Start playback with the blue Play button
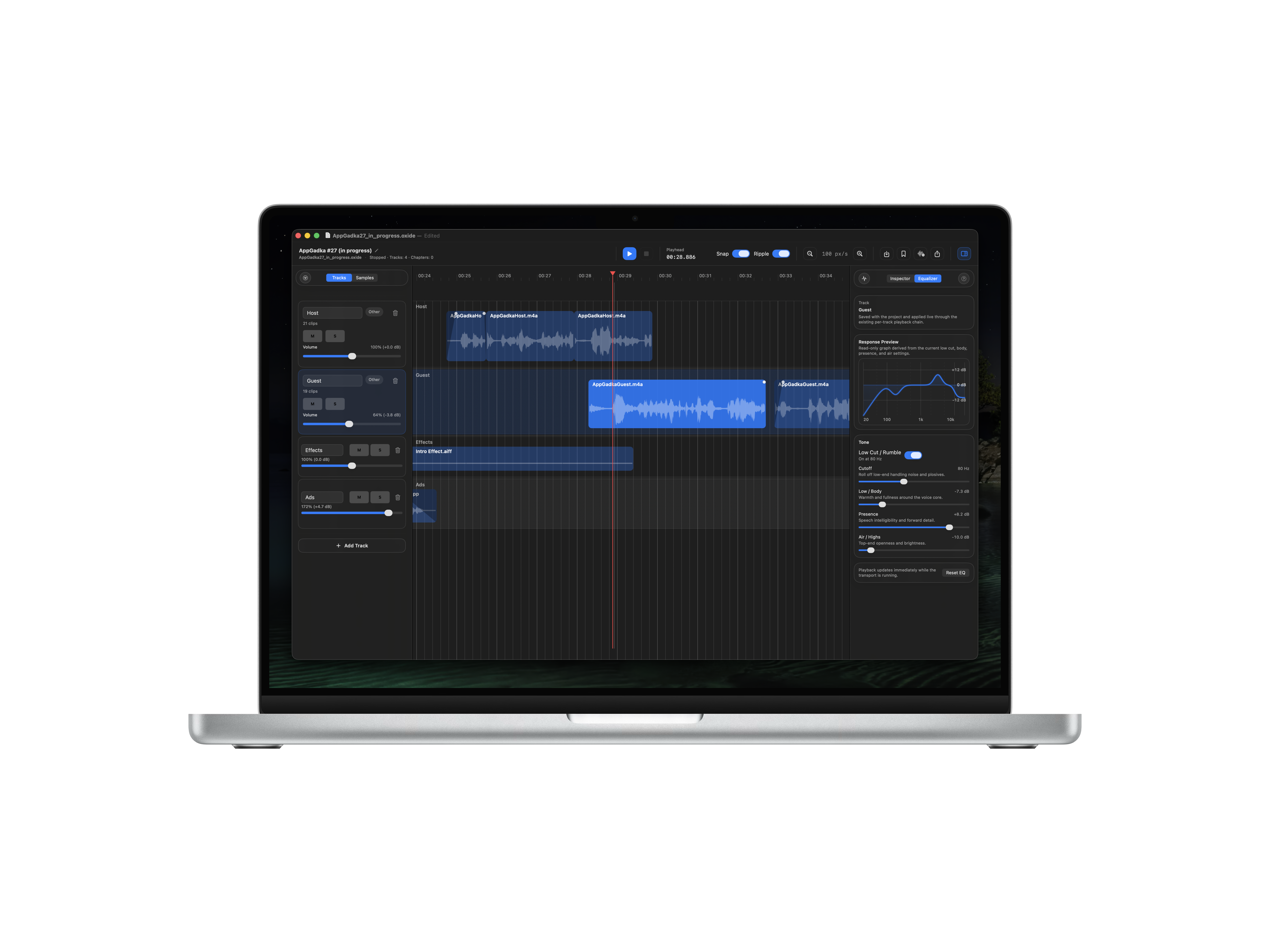Image resolution: width=1270 pixels, height=952 pixels. [629, 254]
